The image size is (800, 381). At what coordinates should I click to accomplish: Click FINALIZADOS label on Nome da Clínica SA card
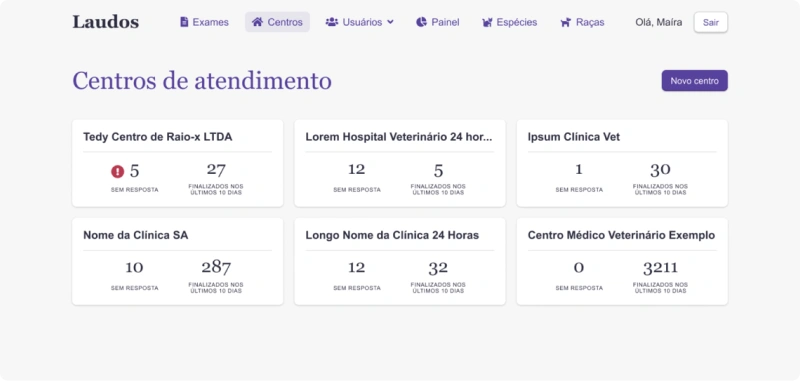(216, 288)
